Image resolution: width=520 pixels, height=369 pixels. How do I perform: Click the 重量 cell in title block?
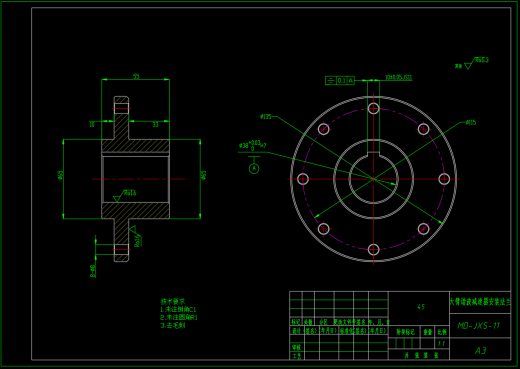pos(428,332)
